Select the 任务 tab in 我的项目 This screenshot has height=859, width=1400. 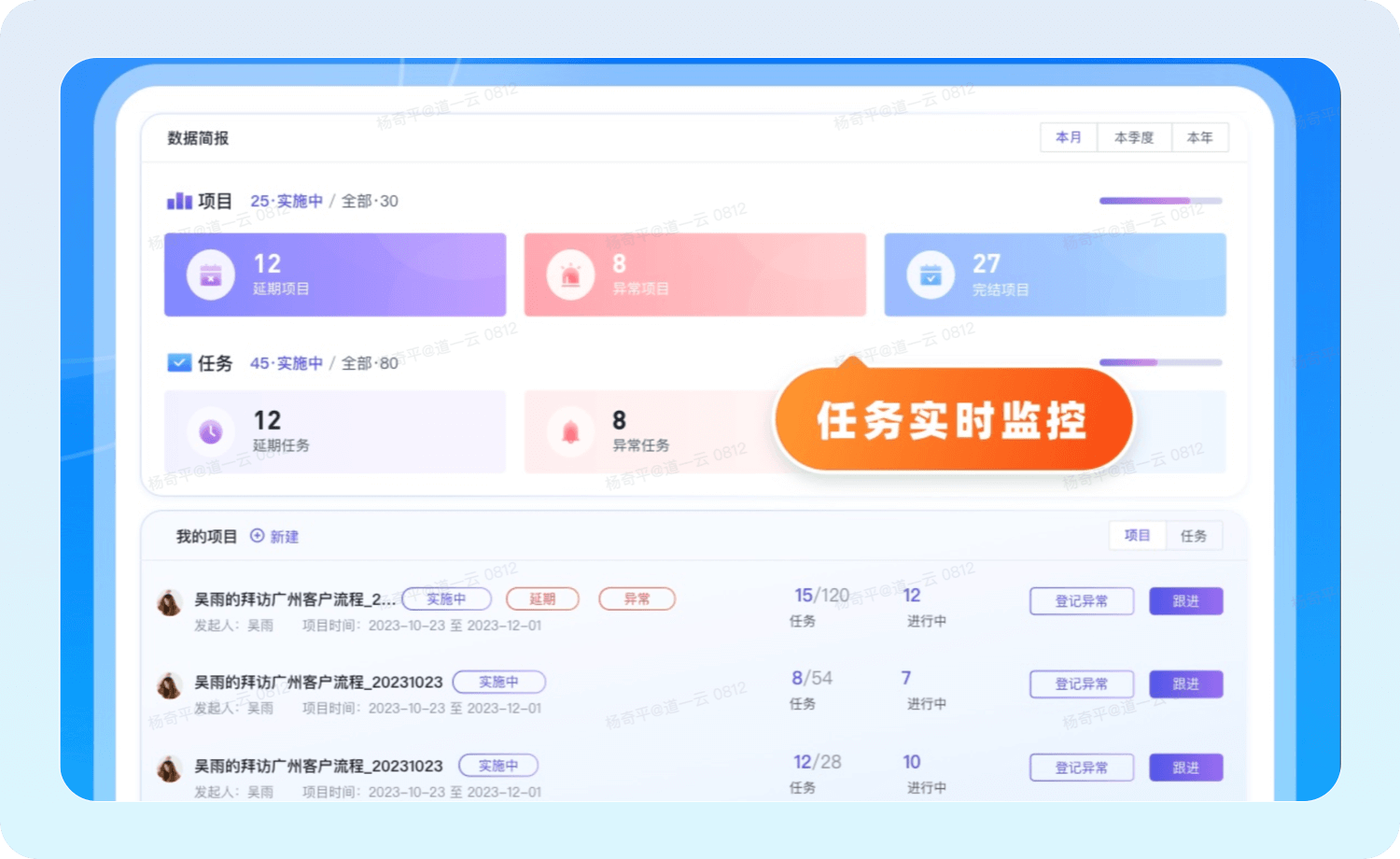[1194, 535]
